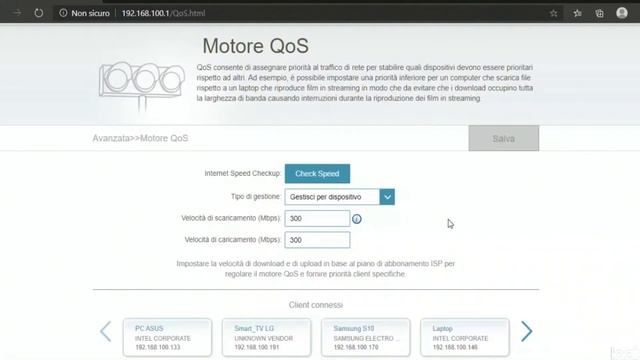Click the 'Velocità di caricamento (Mbps):' label
Image resolution: width=640 pixels, height=360 pixels.
233,240
